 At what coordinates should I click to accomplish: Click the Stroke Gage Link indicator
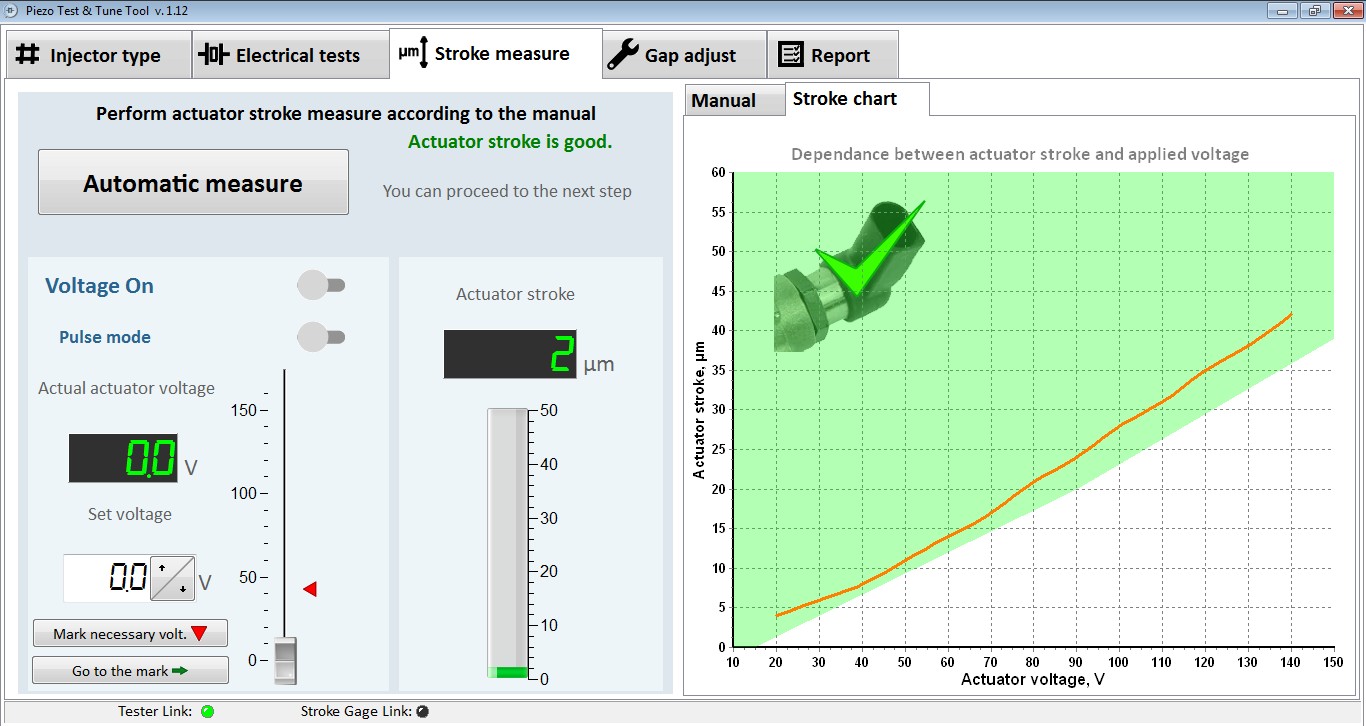point(422,712)
